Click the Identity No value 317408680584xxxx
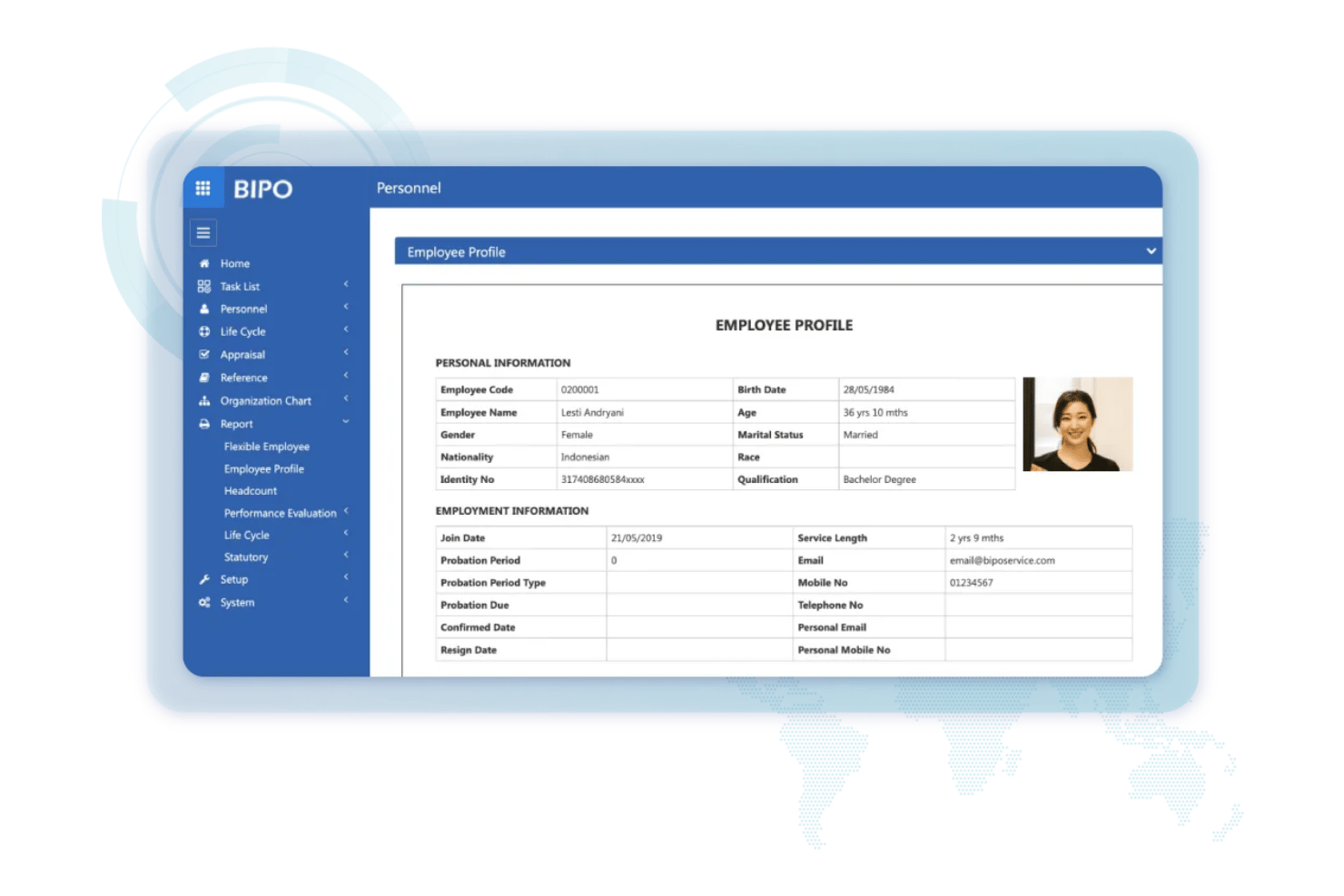The image size is (1344, 896). [x=603, y=479]
